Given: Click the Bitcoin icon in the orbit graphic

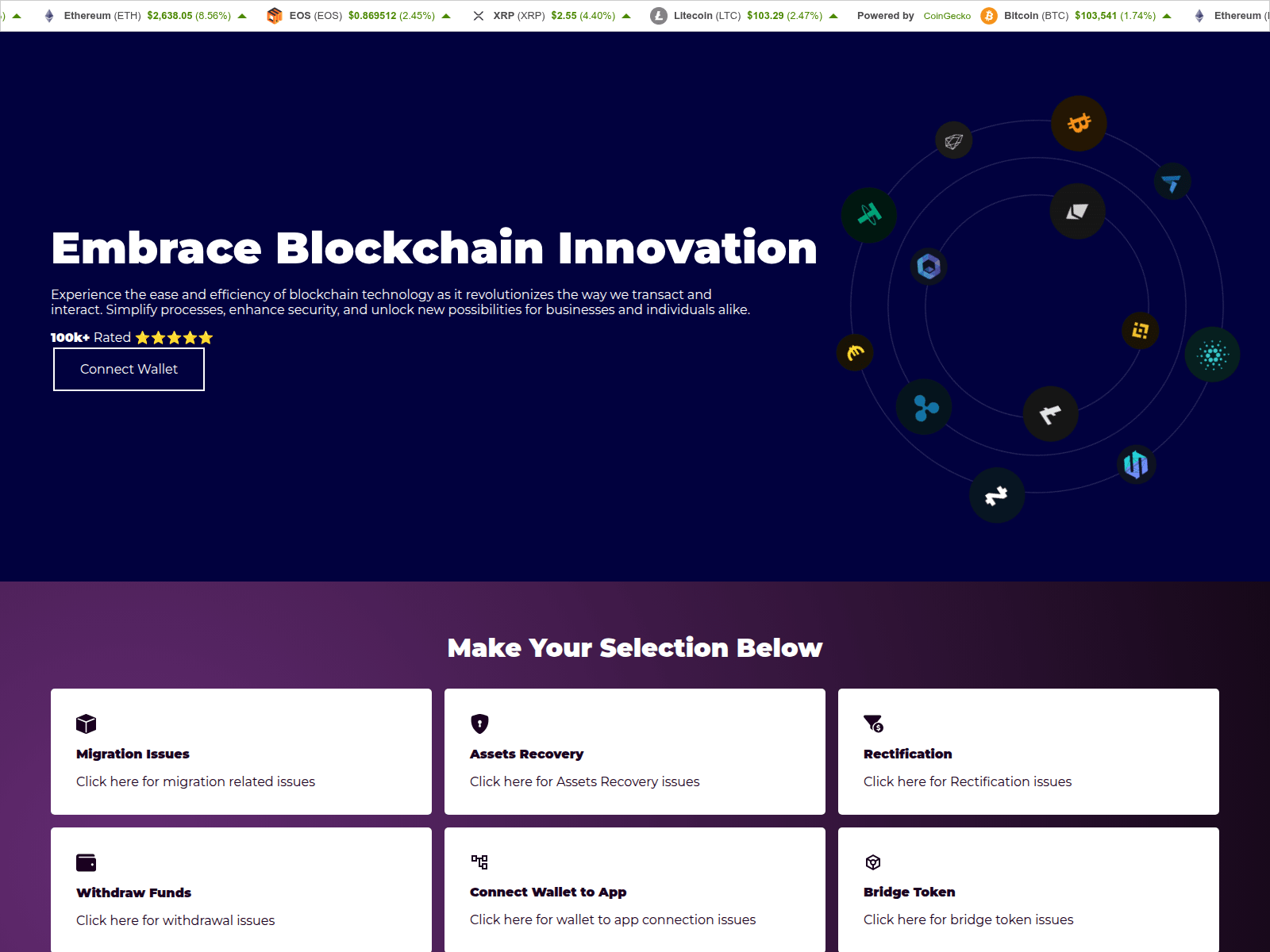Looking at the screenshot, I should (1079, 124).
